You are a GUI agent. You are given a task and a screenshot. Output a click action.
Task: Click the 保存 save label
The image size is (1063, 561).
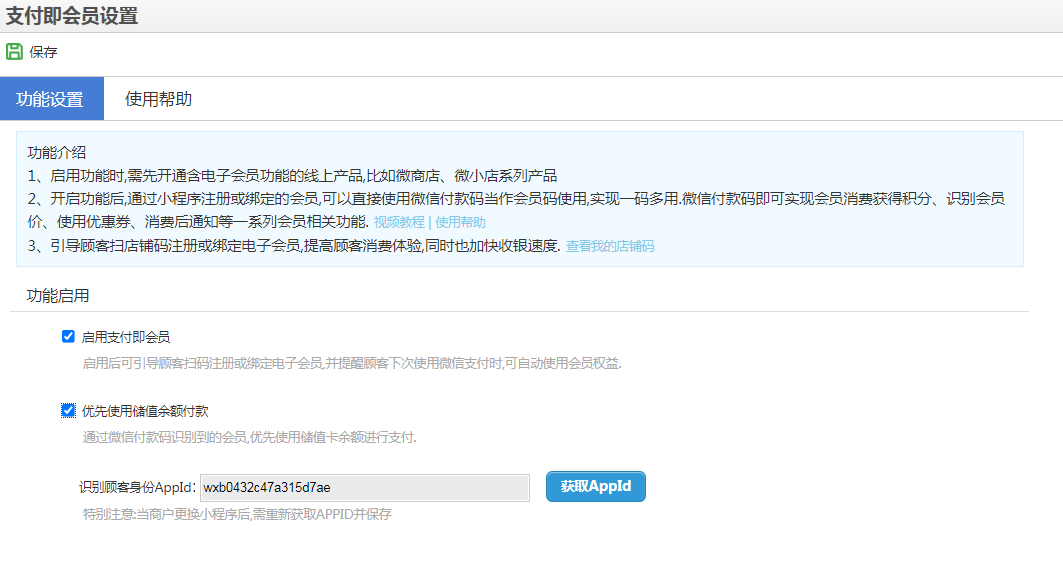click(43, 52)
